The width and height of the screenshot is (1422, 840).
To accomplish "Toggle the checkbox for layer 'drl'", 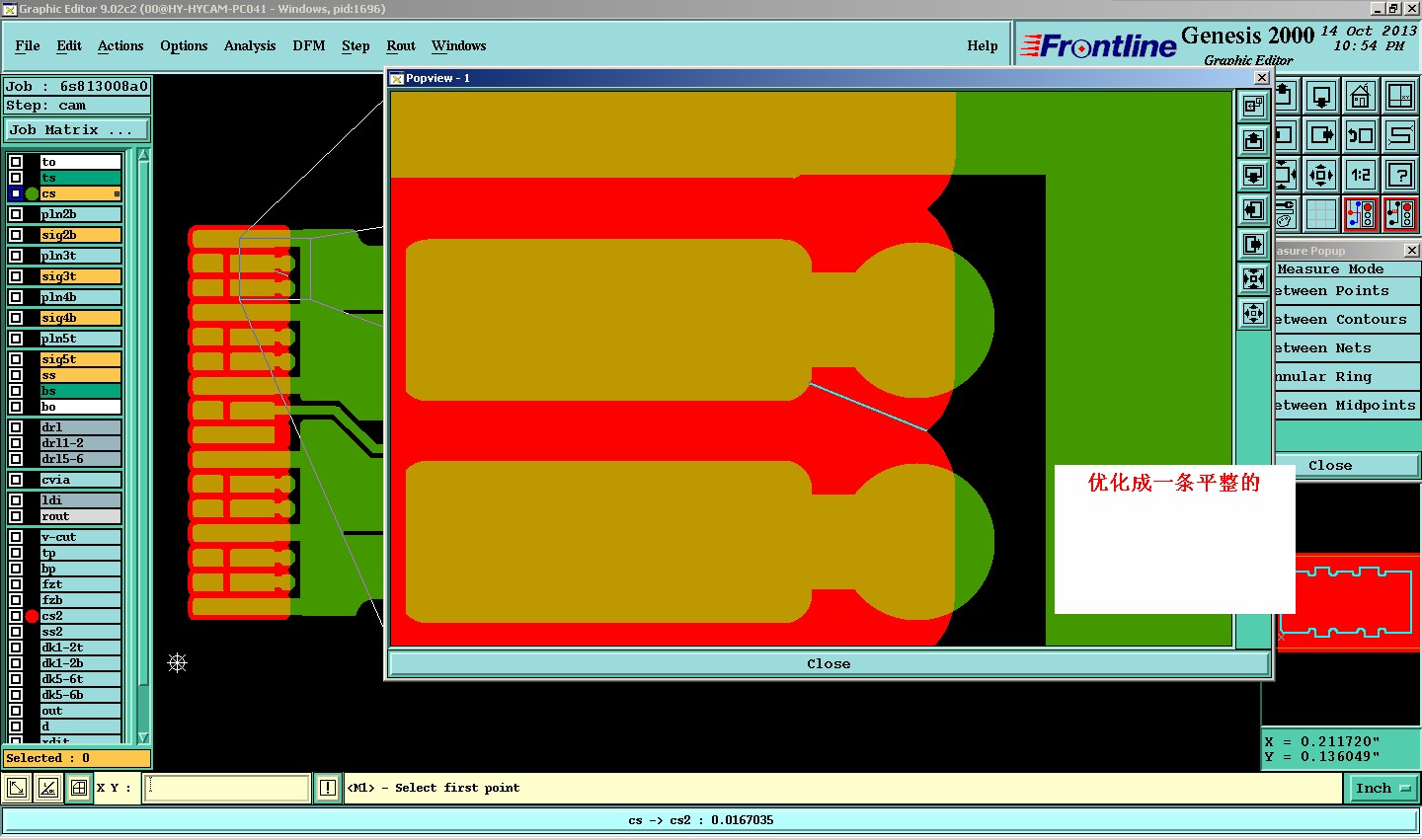I will [16, 427].
